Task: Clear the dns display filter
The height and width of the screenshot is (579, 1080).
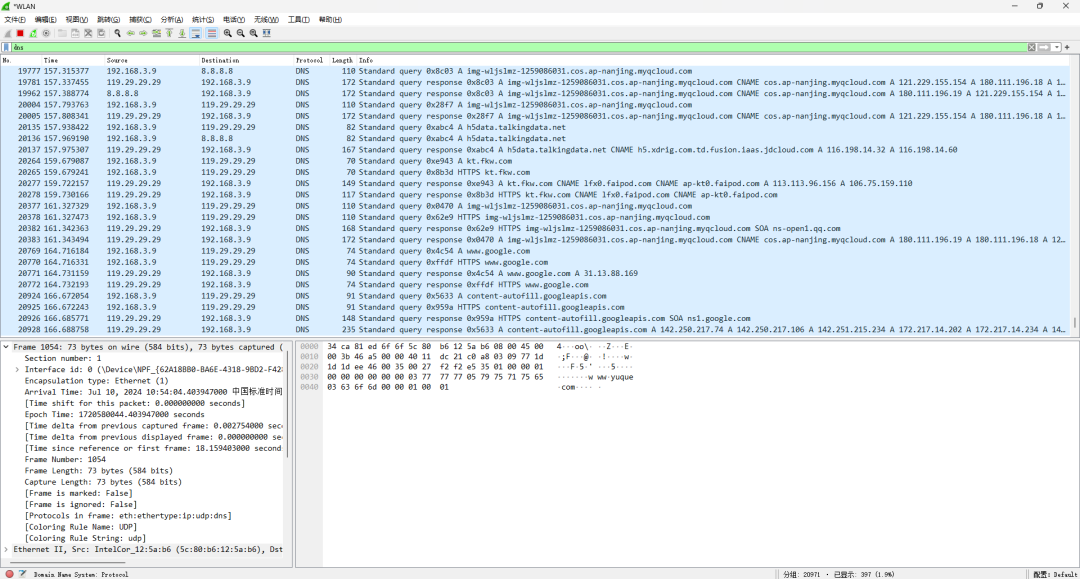Action: tap(1032, 47)
